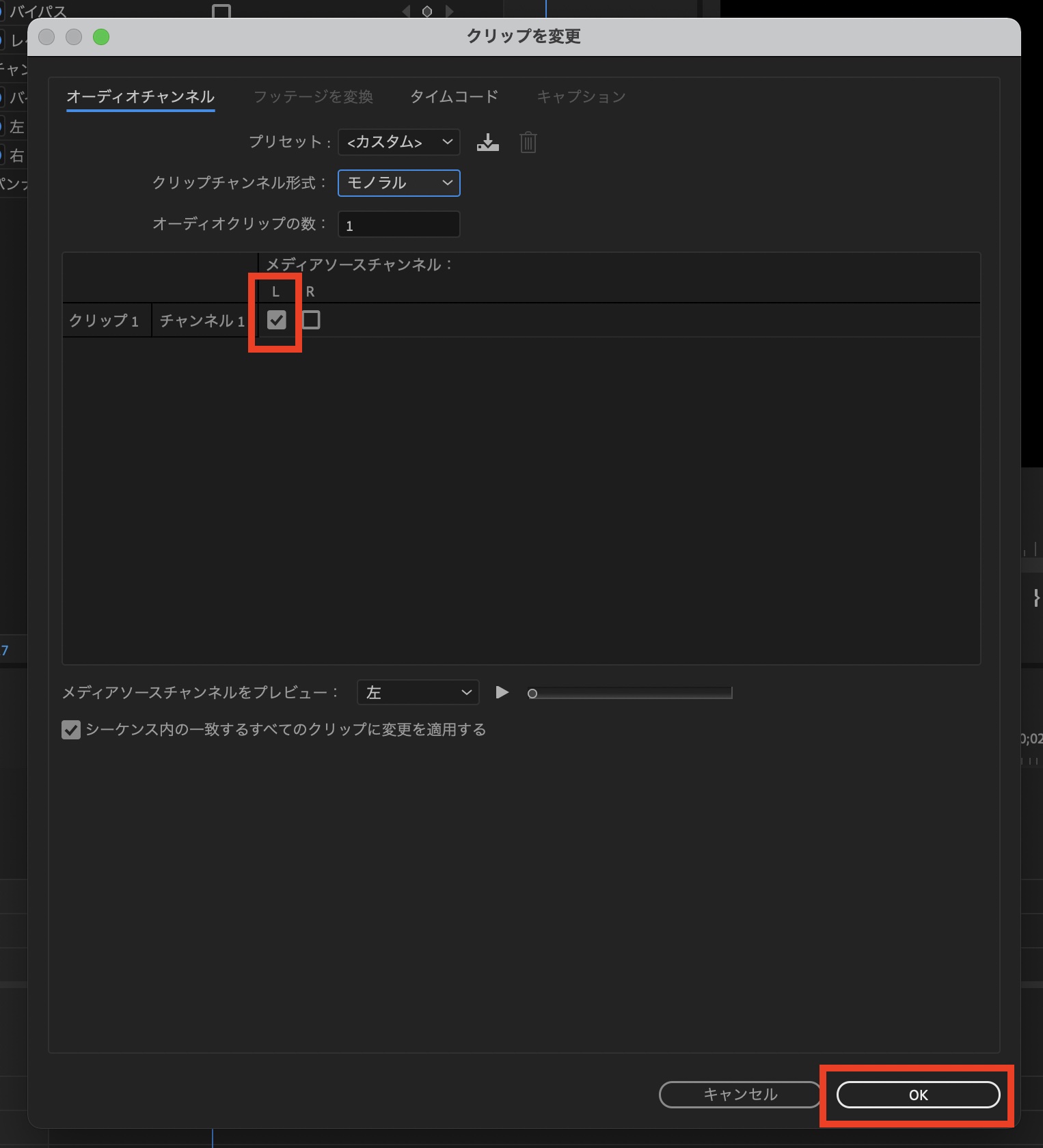Click the オーディオクリップの数 input field

(398, 224)
